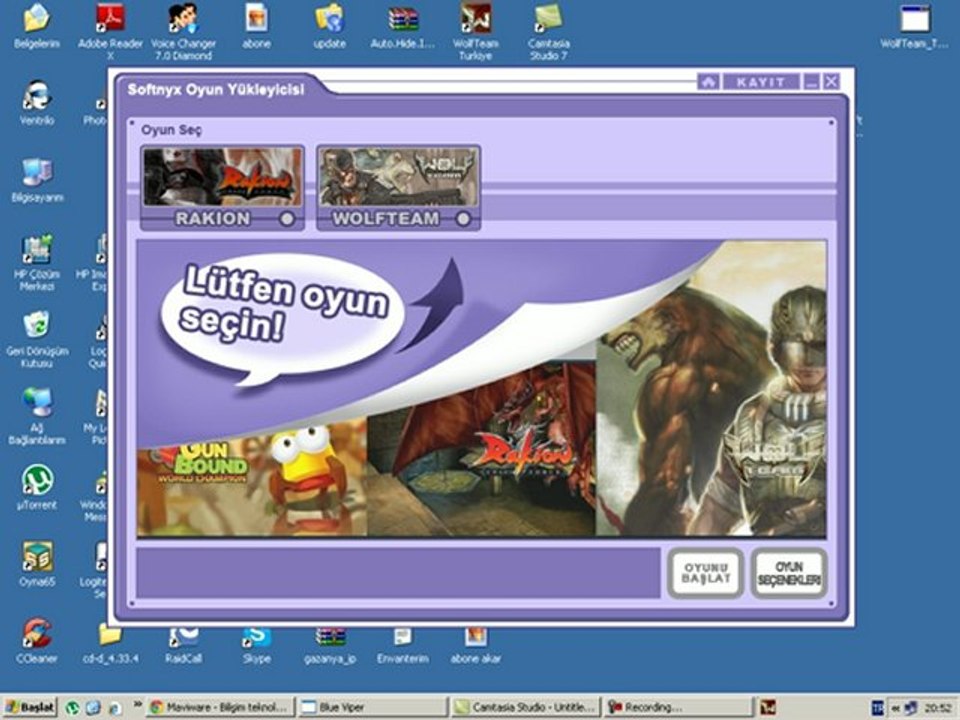Open Belgelerim desktop folder icon
The height and width of the screenshot is (720, 960).
coord(37,26)
